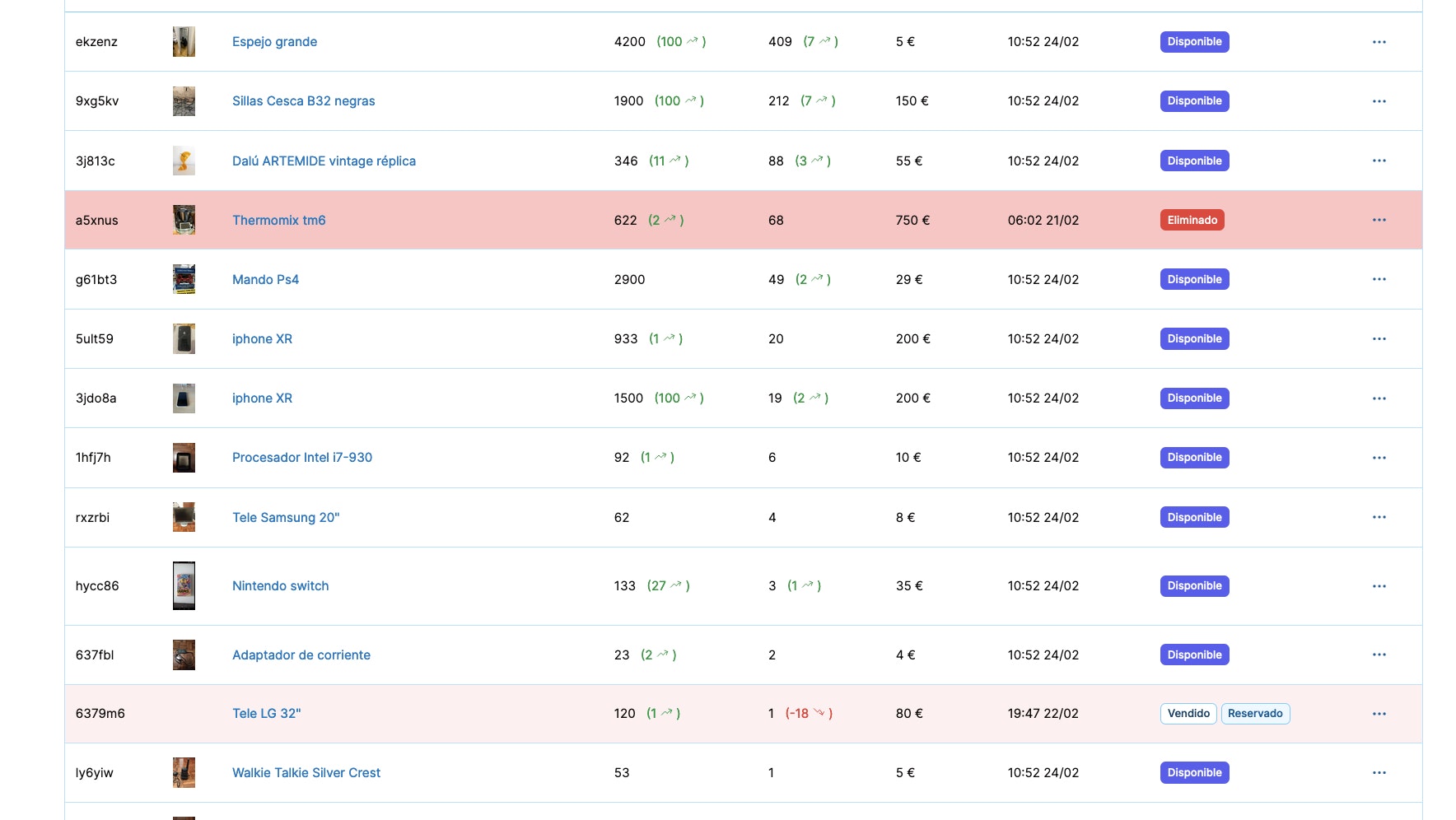Click the Nintendo switch thumbnail
The height and width of the screenshot is (820, 1456).
pyautogui.click(x=184, y=585)
